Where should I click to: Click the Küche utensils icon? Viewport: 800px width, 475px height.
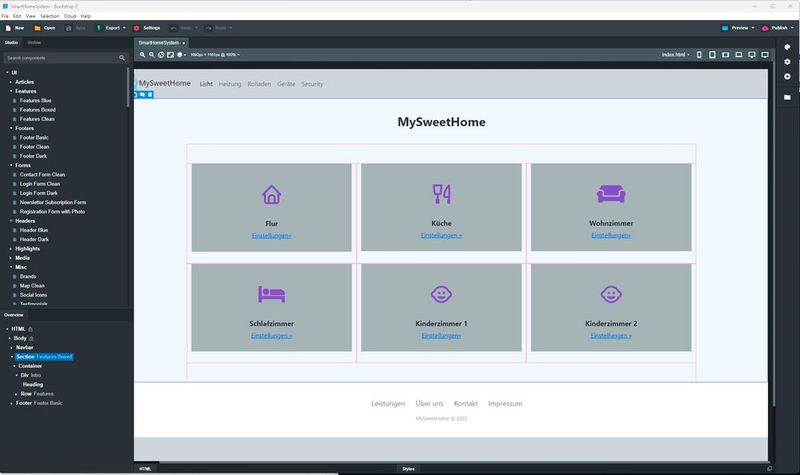coord(441,194)
